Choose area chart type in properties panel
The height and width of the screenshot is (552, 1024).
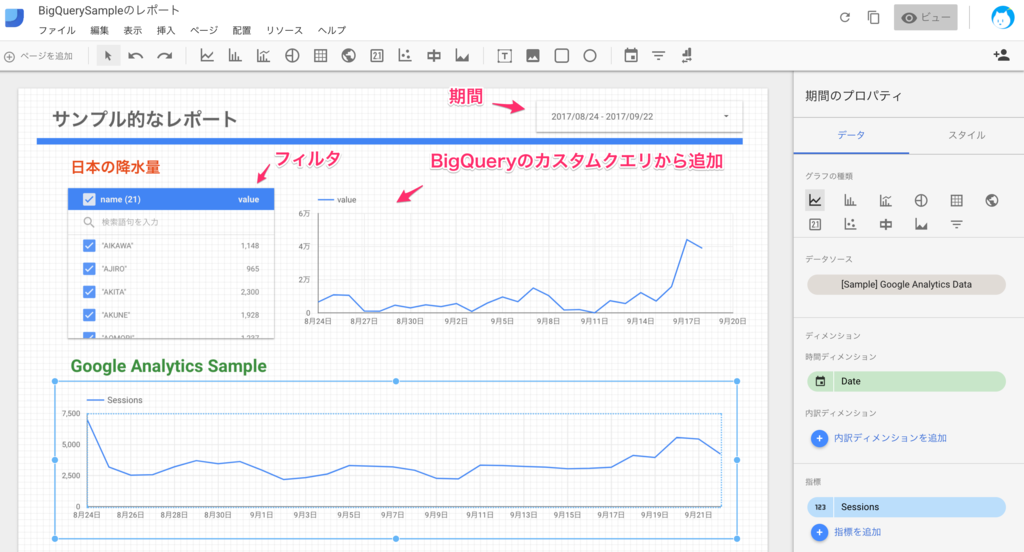point(921,225)
